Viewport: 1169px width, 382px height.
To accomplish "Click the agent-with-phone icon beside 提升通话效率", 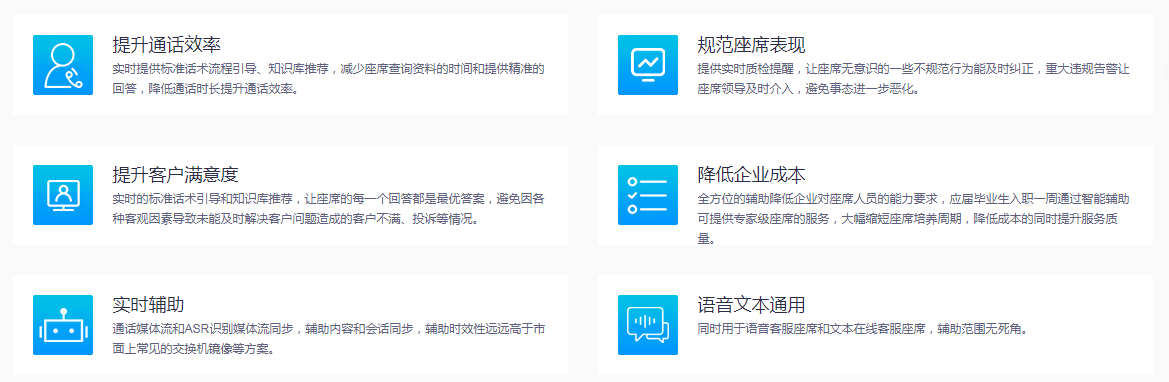I will coord(63,65).
